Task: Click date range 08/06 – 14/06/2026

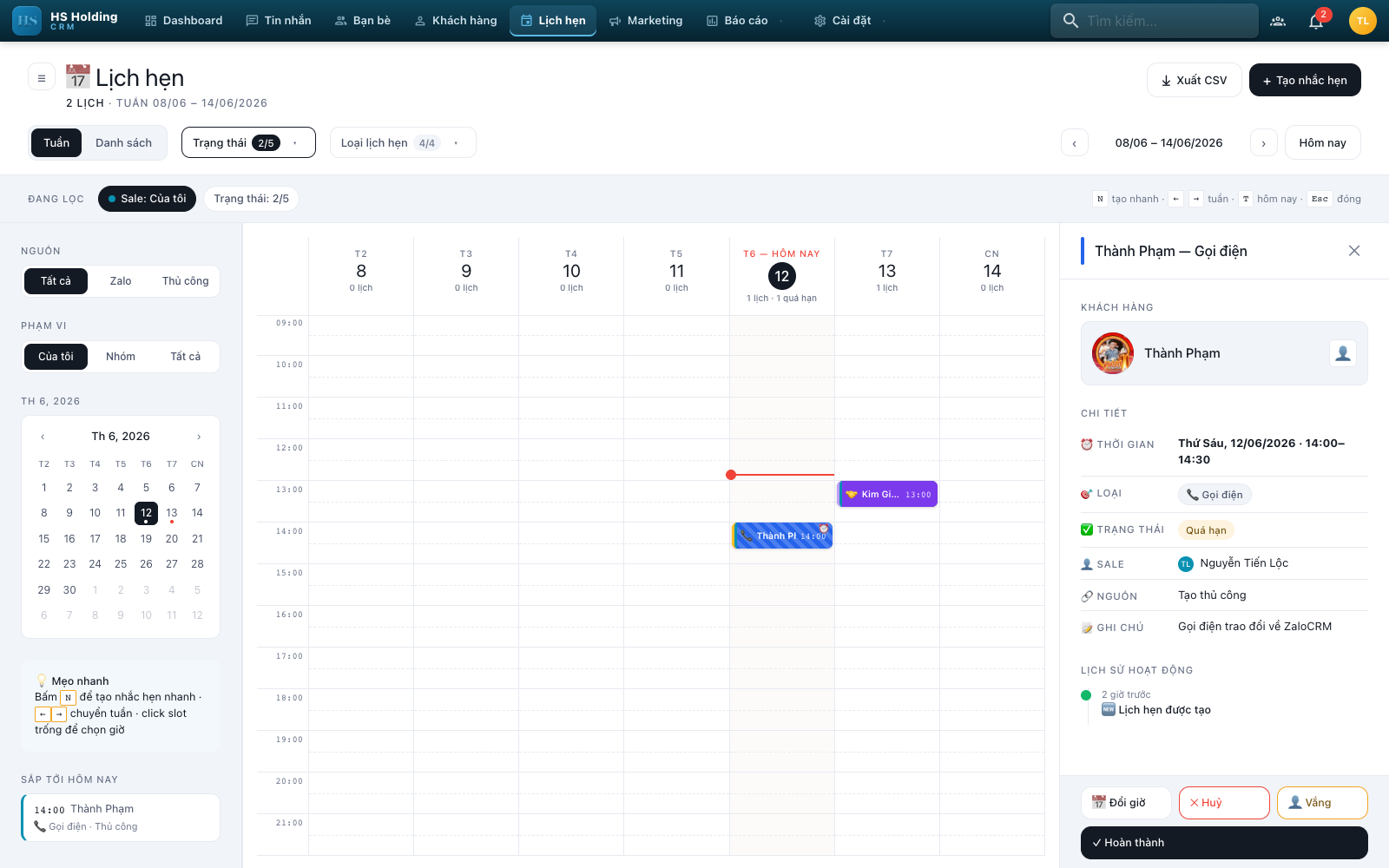Action: (x=1168, y=142)
